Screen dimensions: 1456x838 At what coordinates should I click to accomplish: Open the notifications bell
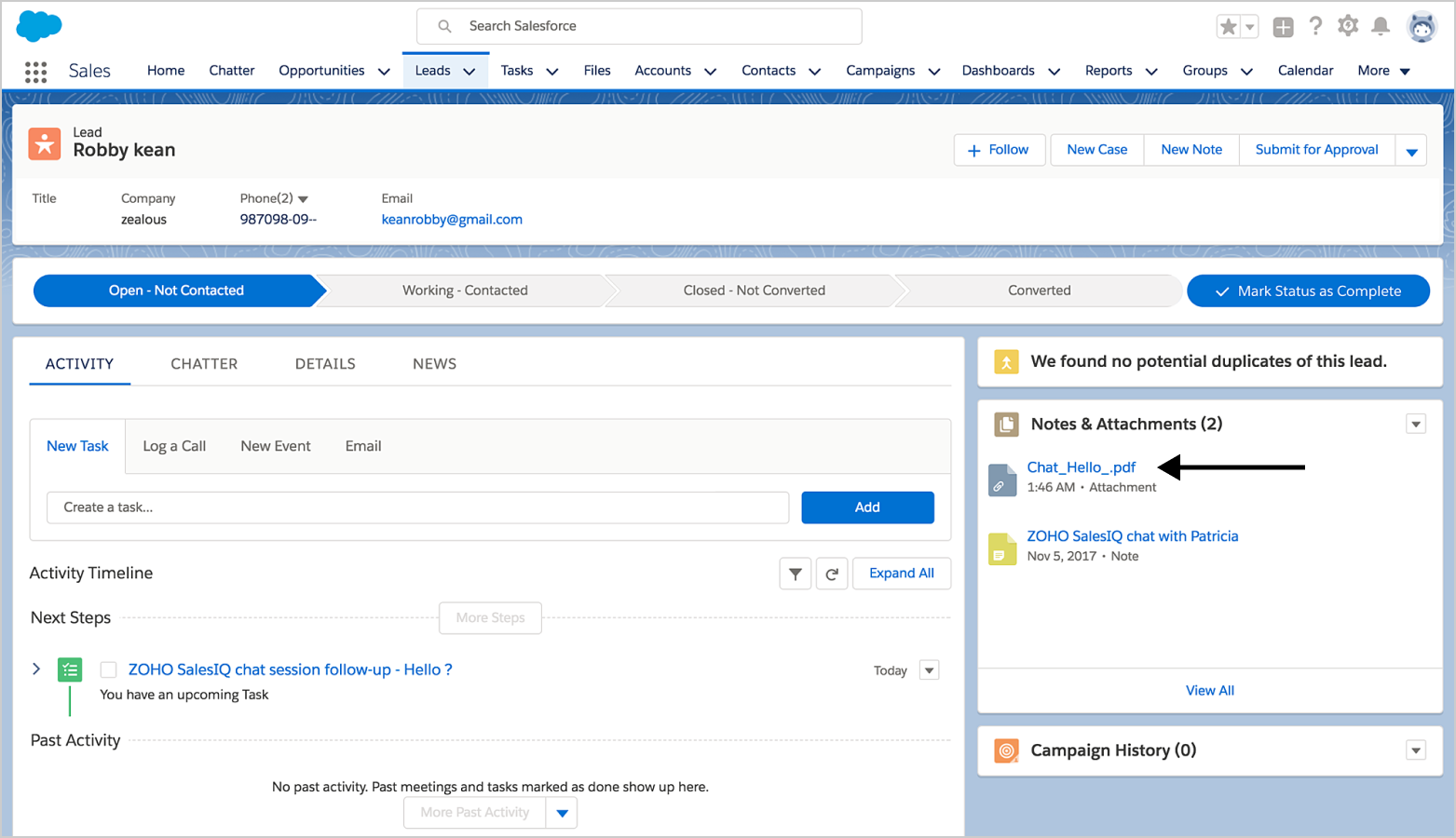click(1381, 26)
